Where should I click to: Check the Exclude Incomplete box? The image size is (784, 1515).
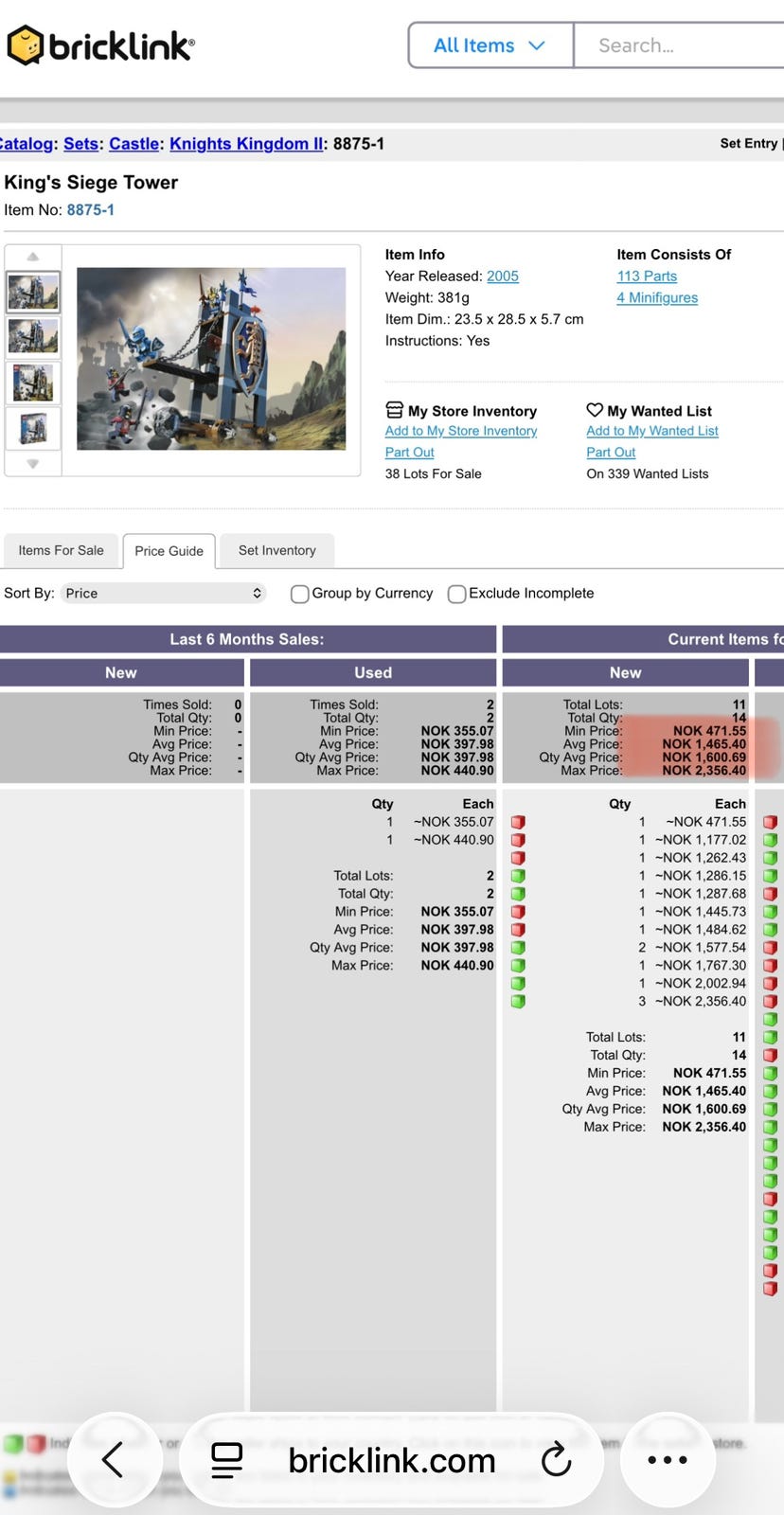456,594
